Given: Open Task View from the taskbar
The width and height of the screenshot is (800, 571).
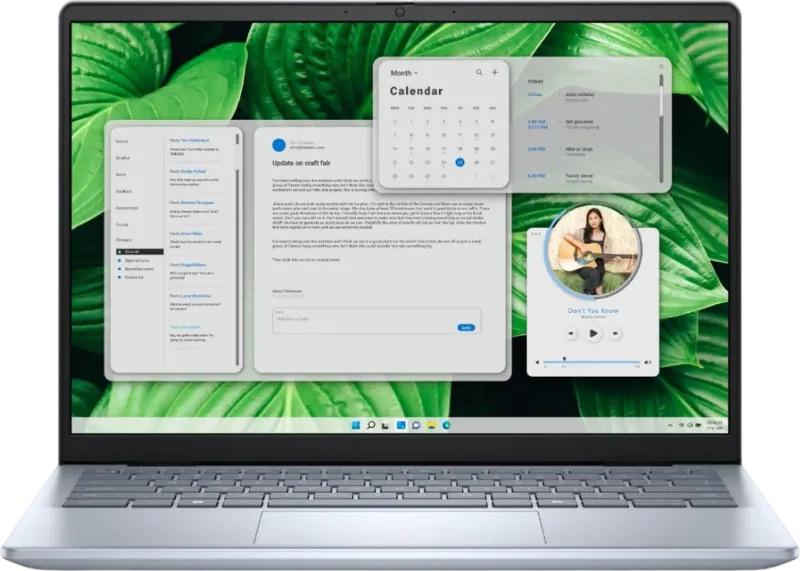Looking at the screenshot, I should pos(386,425).
